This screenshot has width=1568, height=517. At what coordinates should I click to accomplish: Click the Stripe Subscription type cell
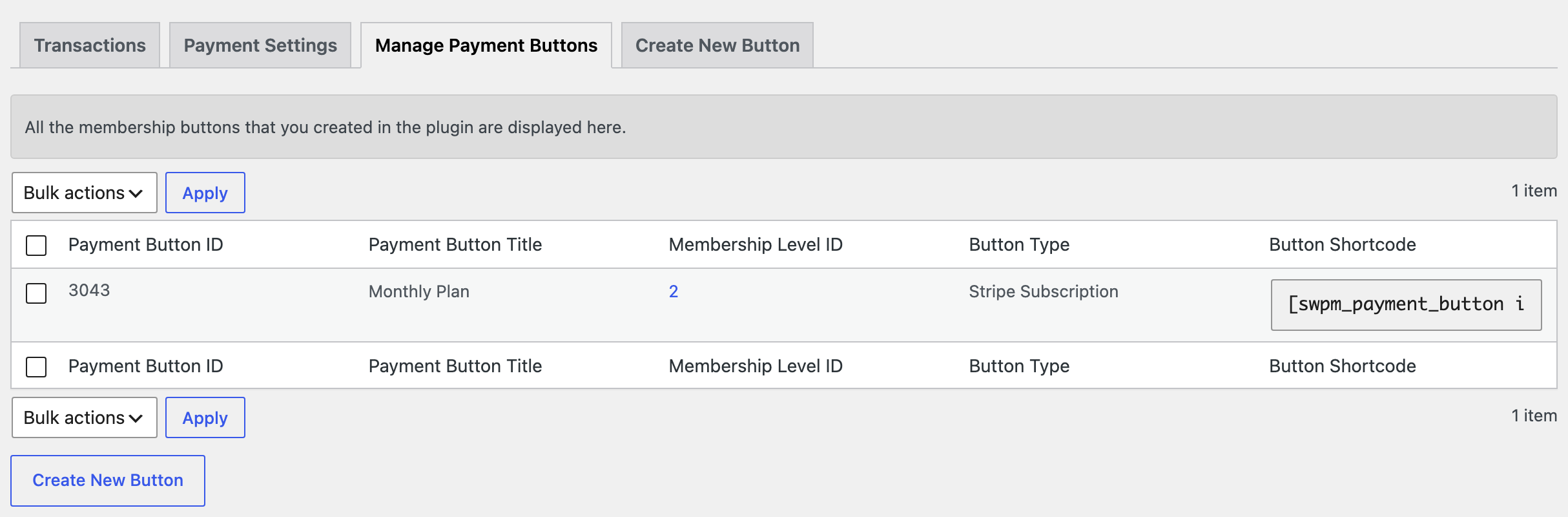pyautogui.click(x=1044, y=291)
